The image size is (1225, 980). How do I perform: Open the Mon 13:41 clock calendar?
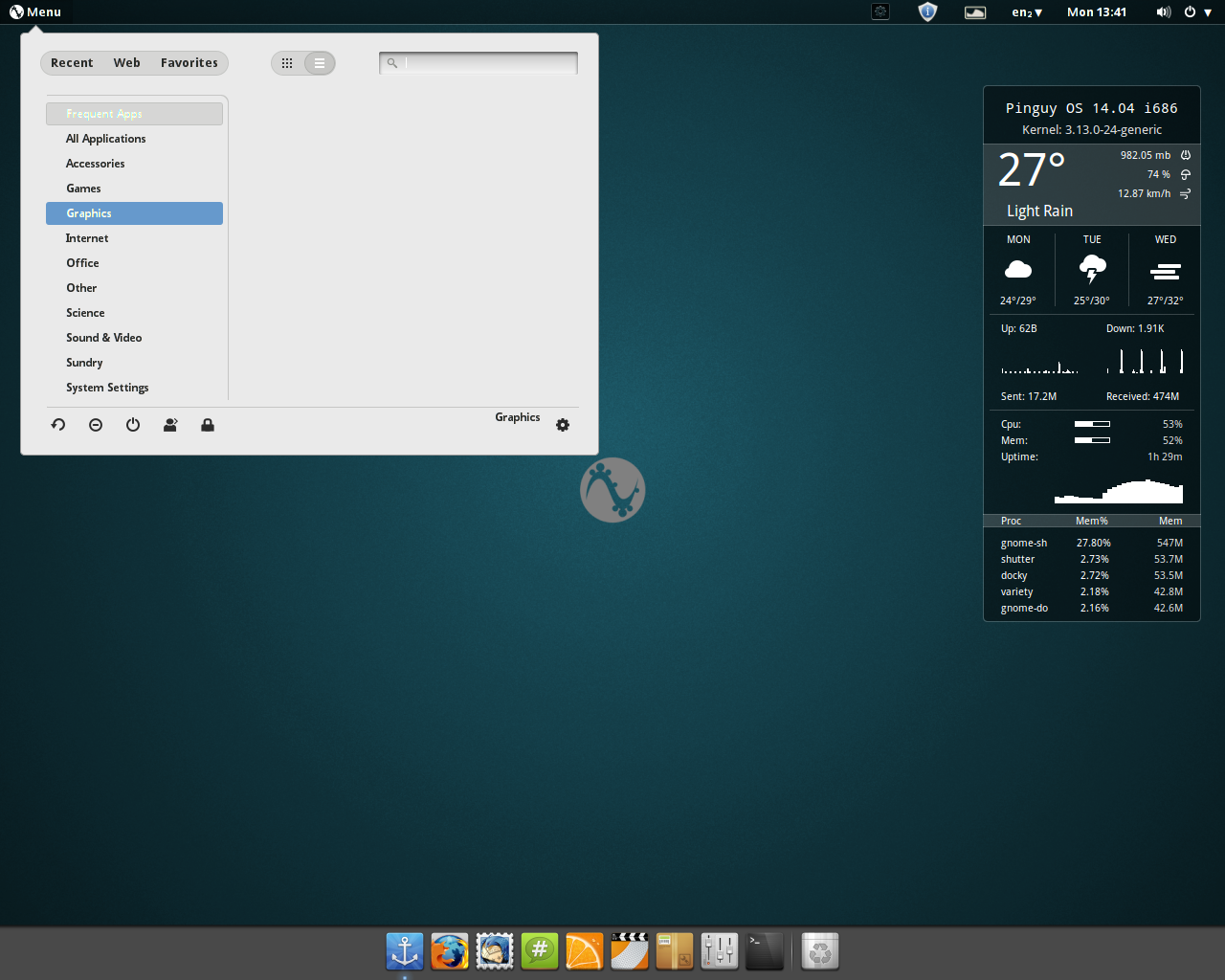1097,12
